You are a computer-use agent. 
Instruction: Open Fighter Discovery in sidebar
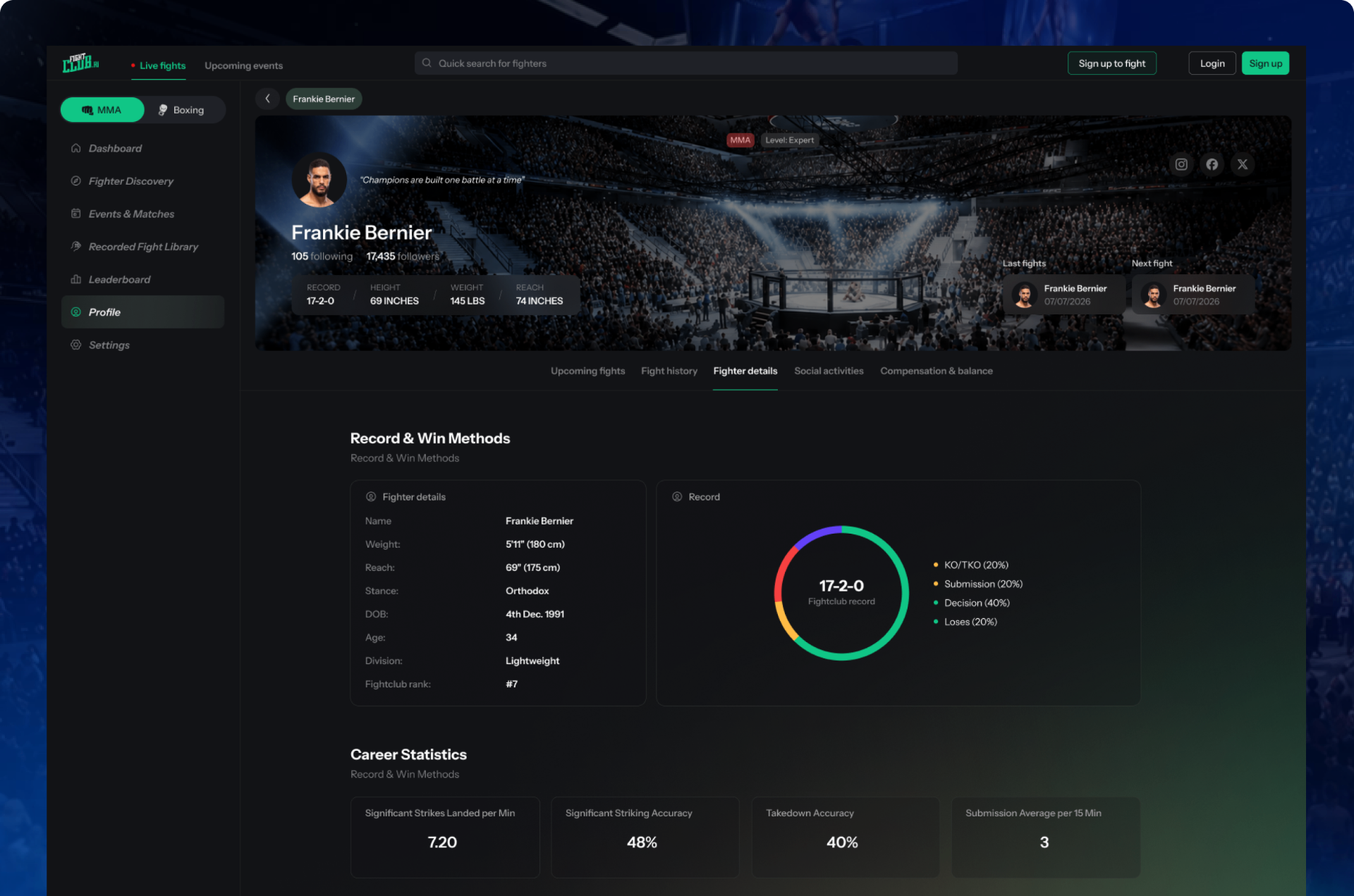coord(142,180)
